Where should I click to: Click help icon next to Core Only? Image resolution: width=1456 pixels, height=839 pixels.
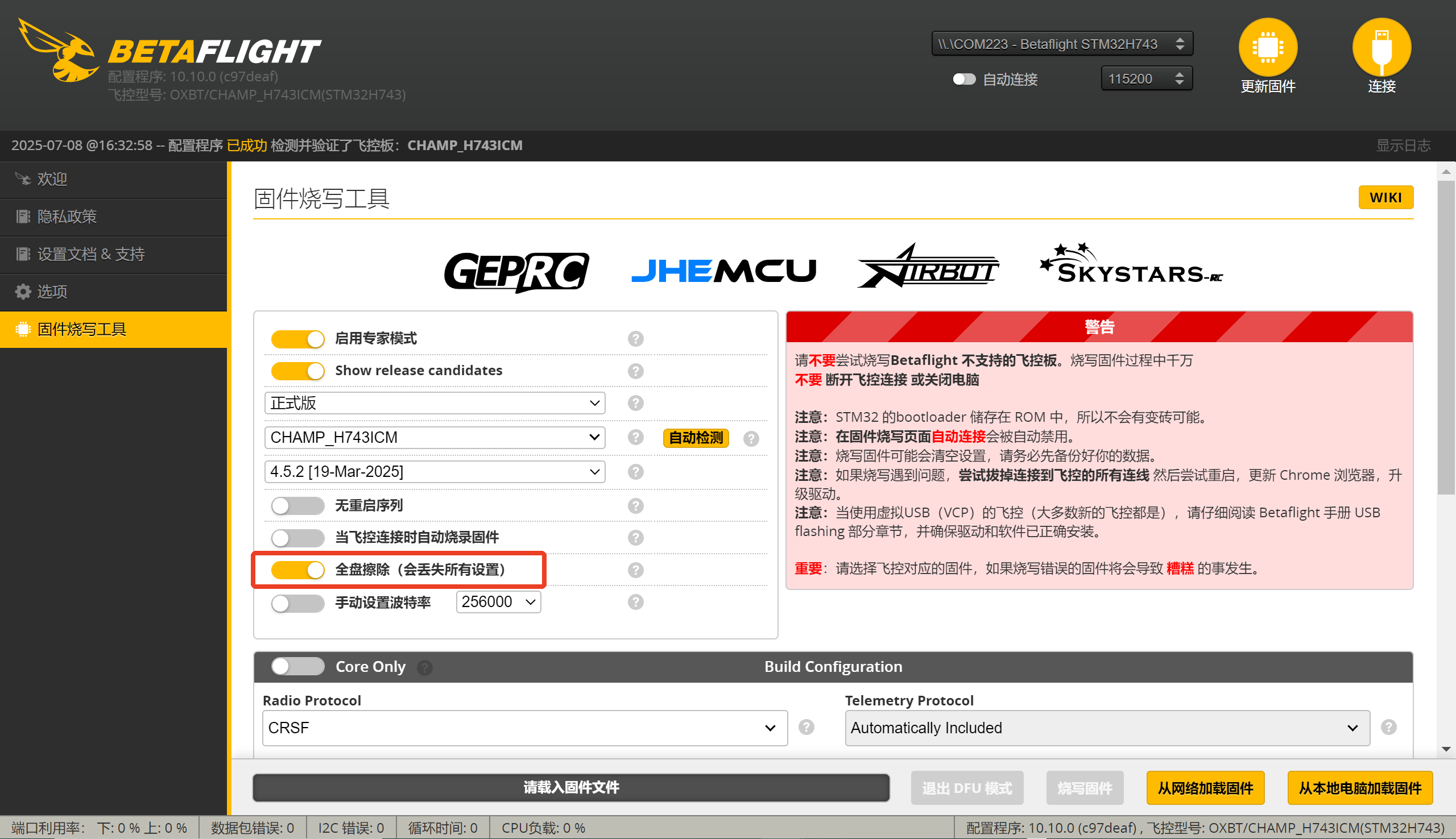click(x=425, y=667)
